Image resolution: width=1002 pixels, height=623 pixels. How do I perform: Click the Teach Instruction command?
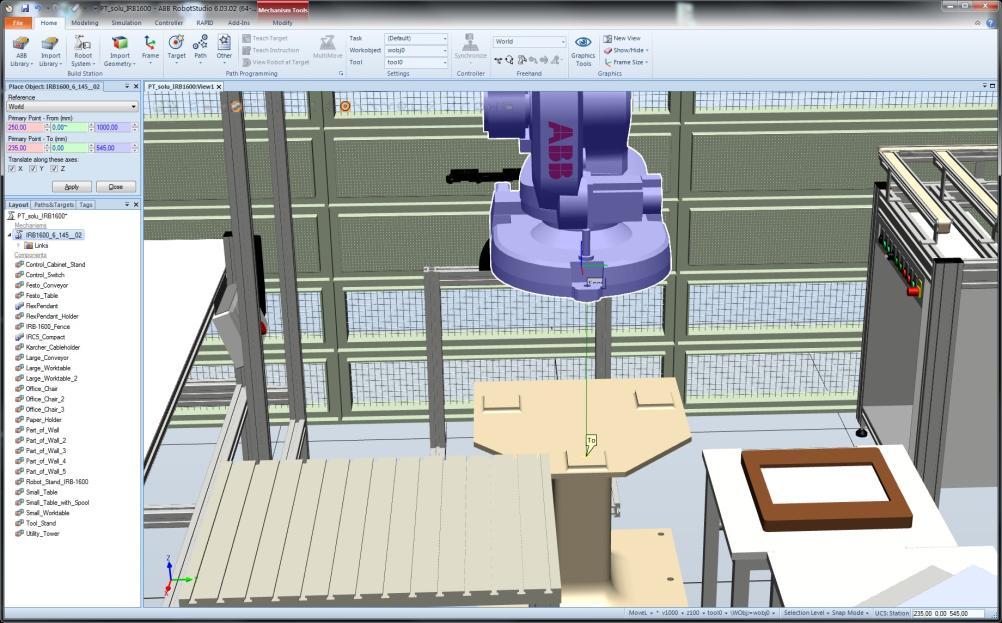(x=270, y=50)
